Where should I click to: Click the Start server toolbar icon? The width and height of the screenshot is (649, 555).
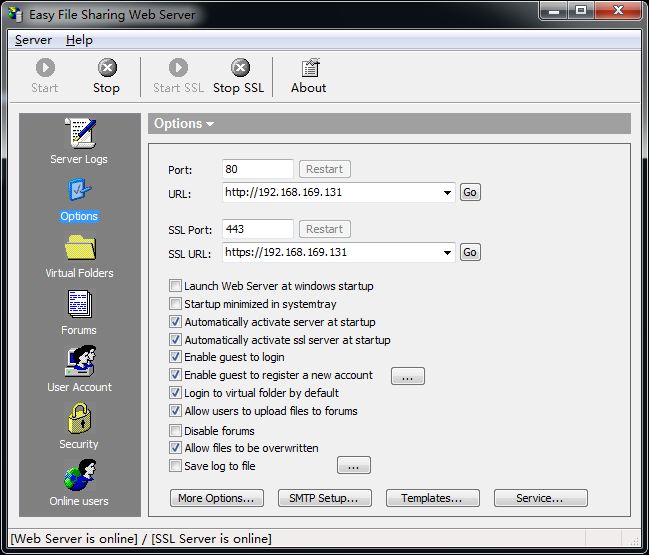(x=45, y=67)
